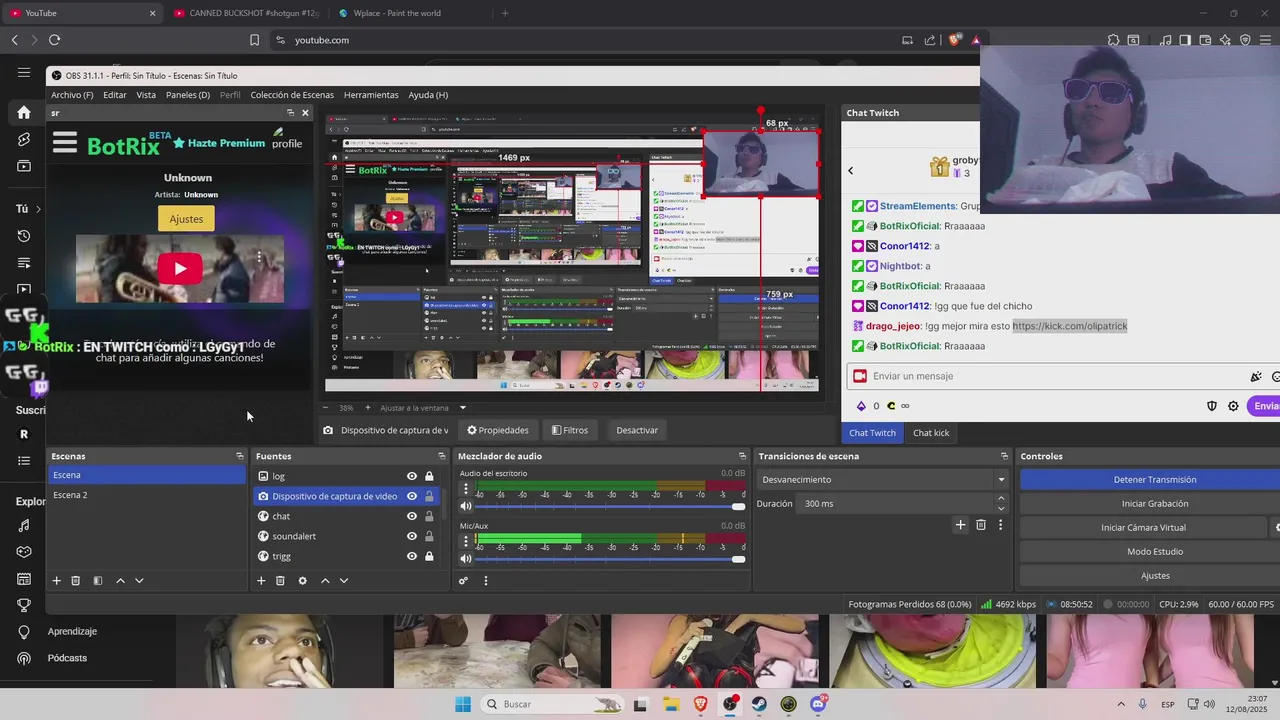The width and height of the screenshot is (1280, 720).
Task: Open Mic/Aux three-dot options
Action: (x=465, y=541)
